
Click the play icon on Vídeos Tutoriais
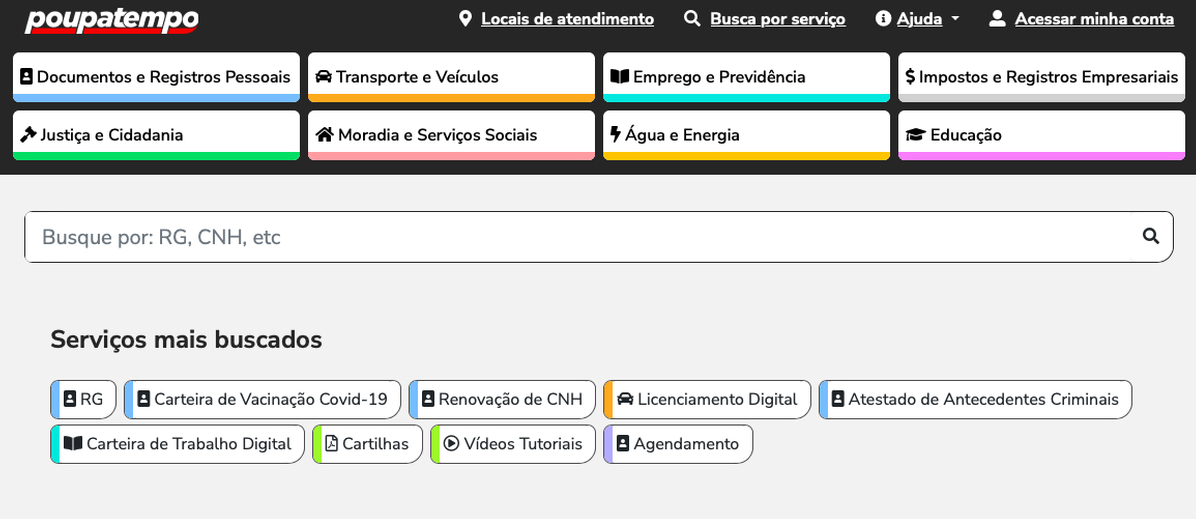tap(451, 444)
